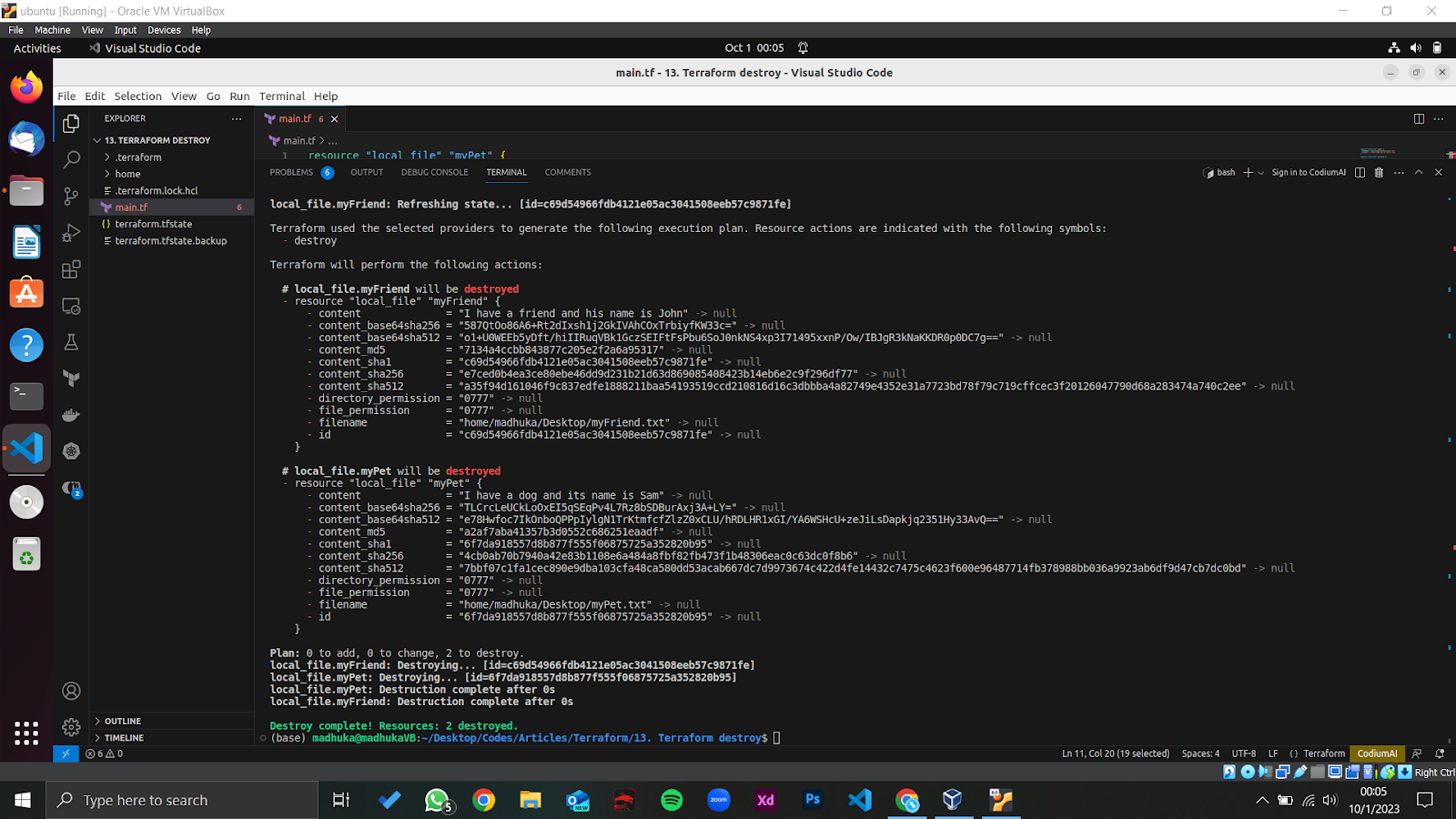Viewport: 1456px width, 819px height.
Task: Open Terminal app from Ubuntu dock
Action: point(26,396)
